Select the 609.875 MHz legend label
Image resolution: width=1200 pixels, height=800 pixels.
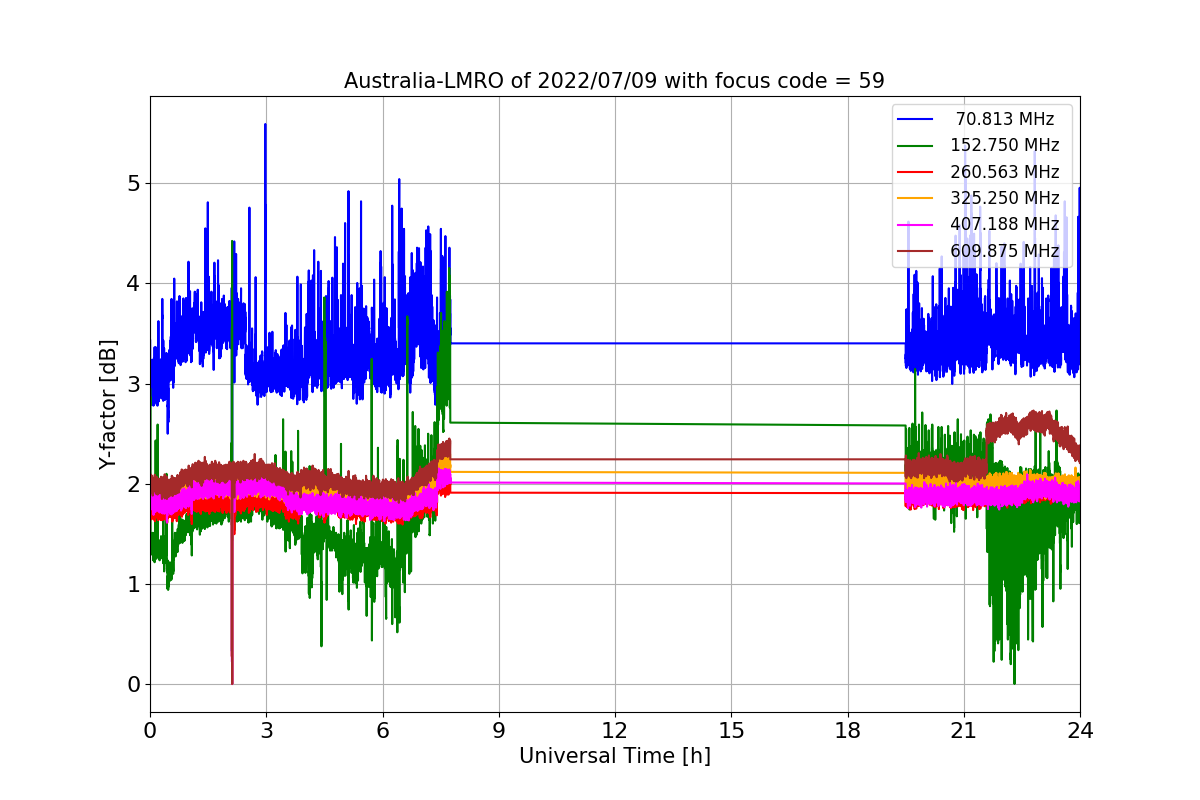[1005, 250]
